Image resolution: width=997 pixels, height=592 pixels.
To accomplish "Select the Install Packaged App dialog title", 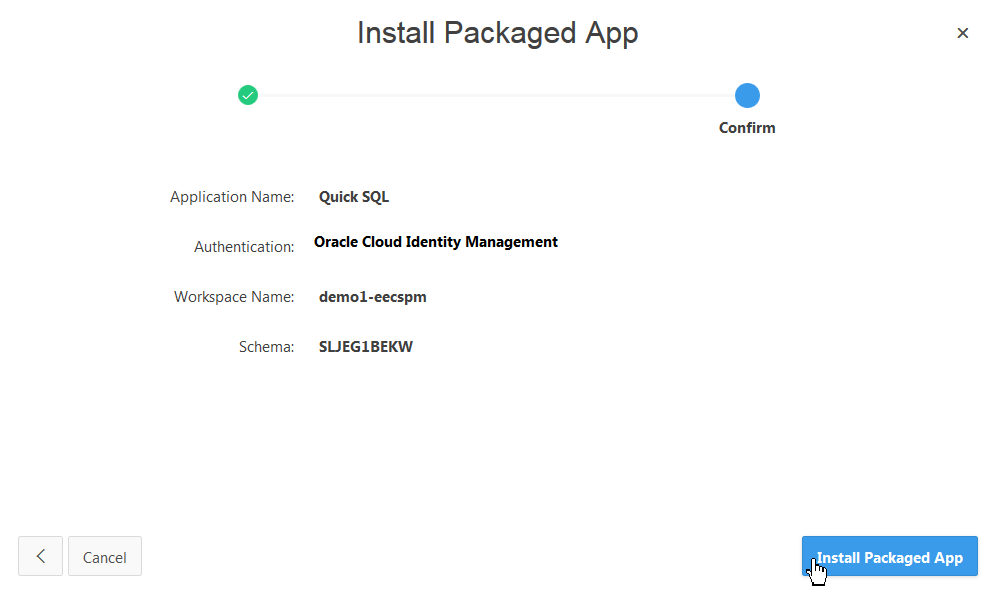I will click(497, 32).
